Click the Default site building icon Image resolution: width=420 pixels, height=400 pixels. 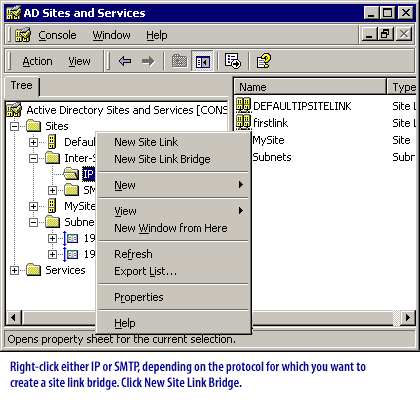(x=52, y=142)
